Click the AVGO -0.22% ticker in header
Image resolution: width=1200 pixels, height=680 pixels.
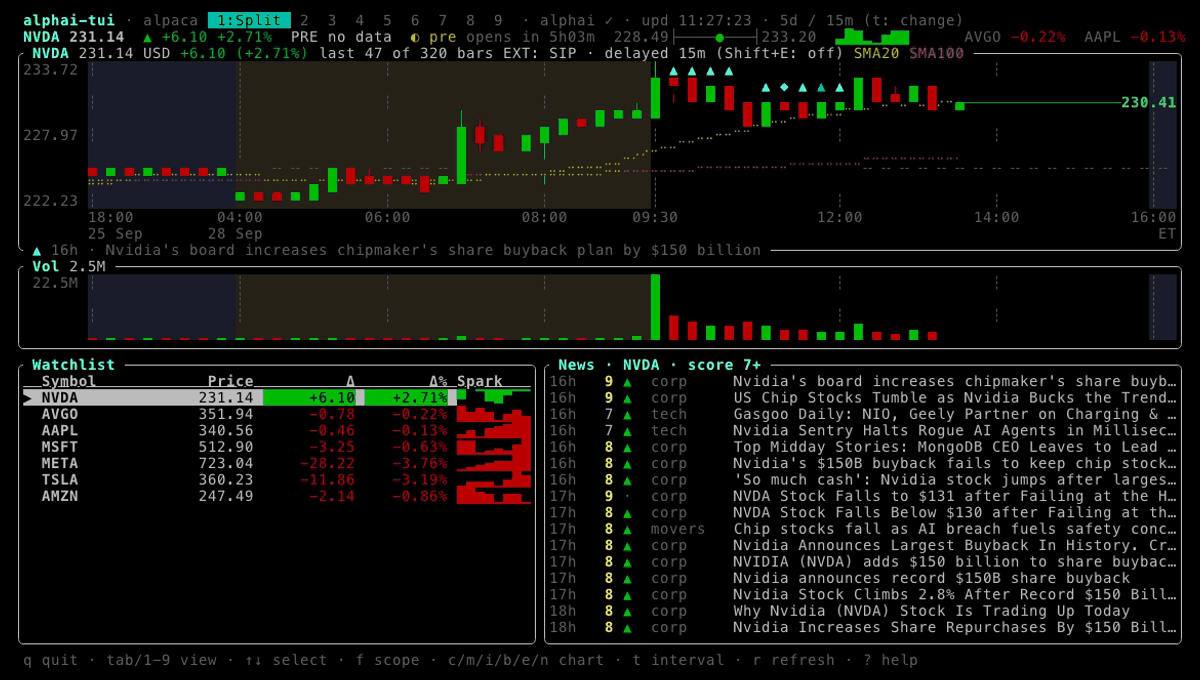[1015, 37]
